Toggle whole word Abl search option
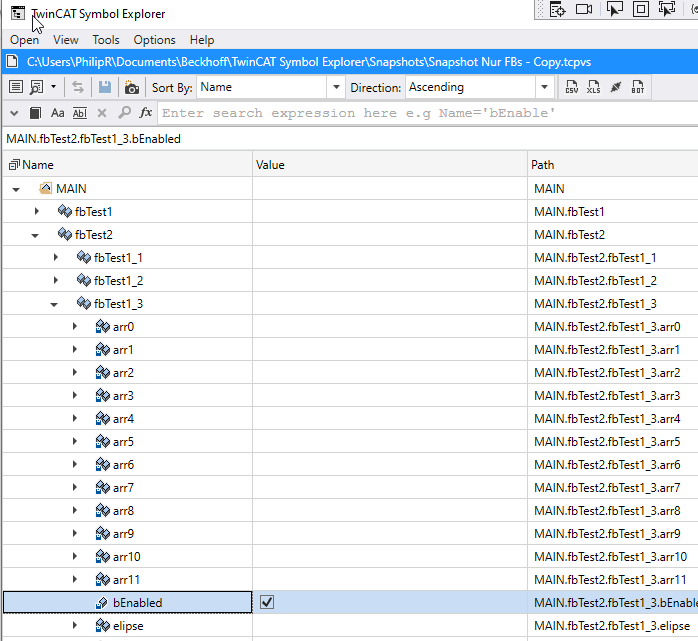This screenshot has width=698, height=641. [80, 113]
